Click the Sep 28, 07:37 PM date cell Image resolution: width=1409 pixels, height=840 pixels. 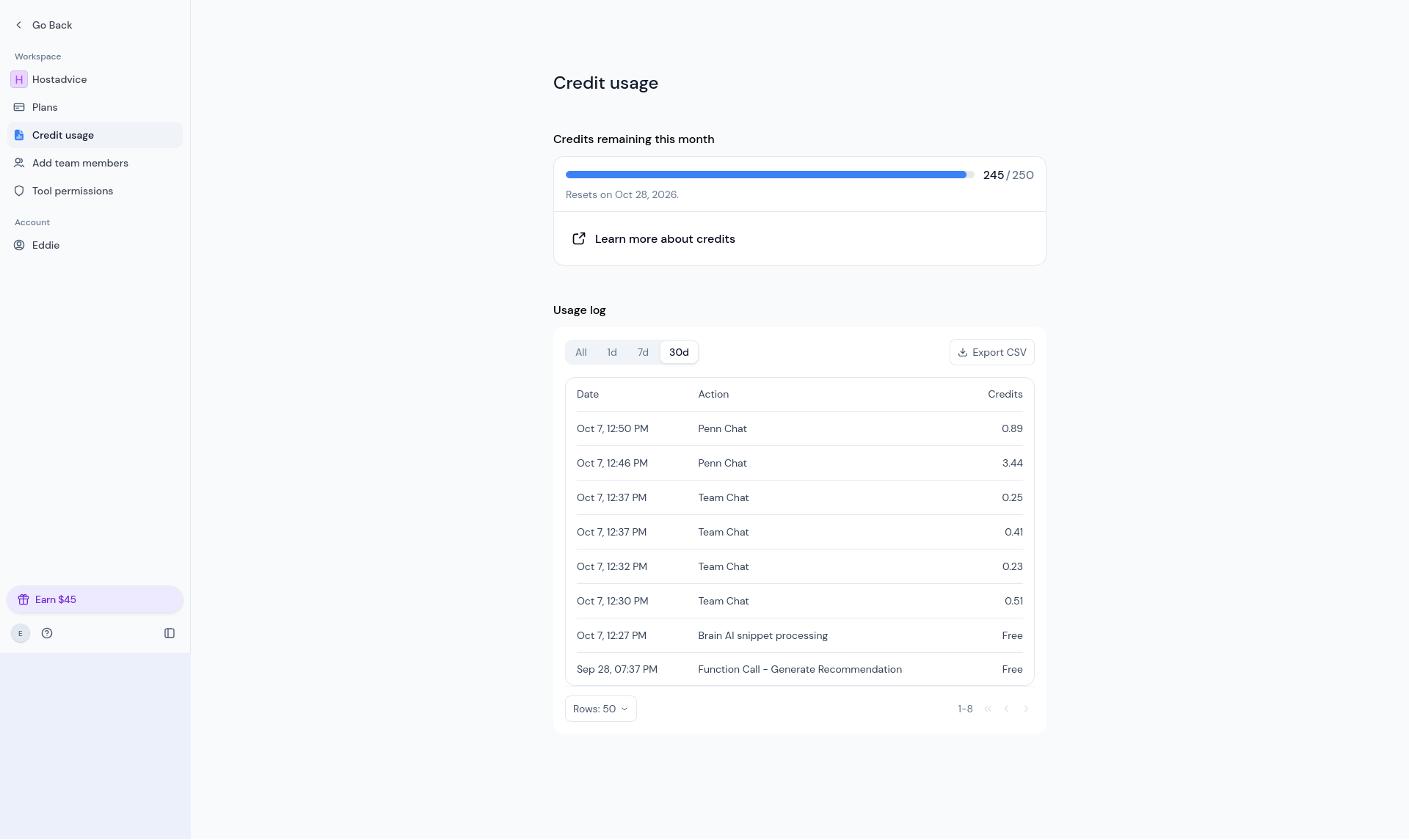617,670
